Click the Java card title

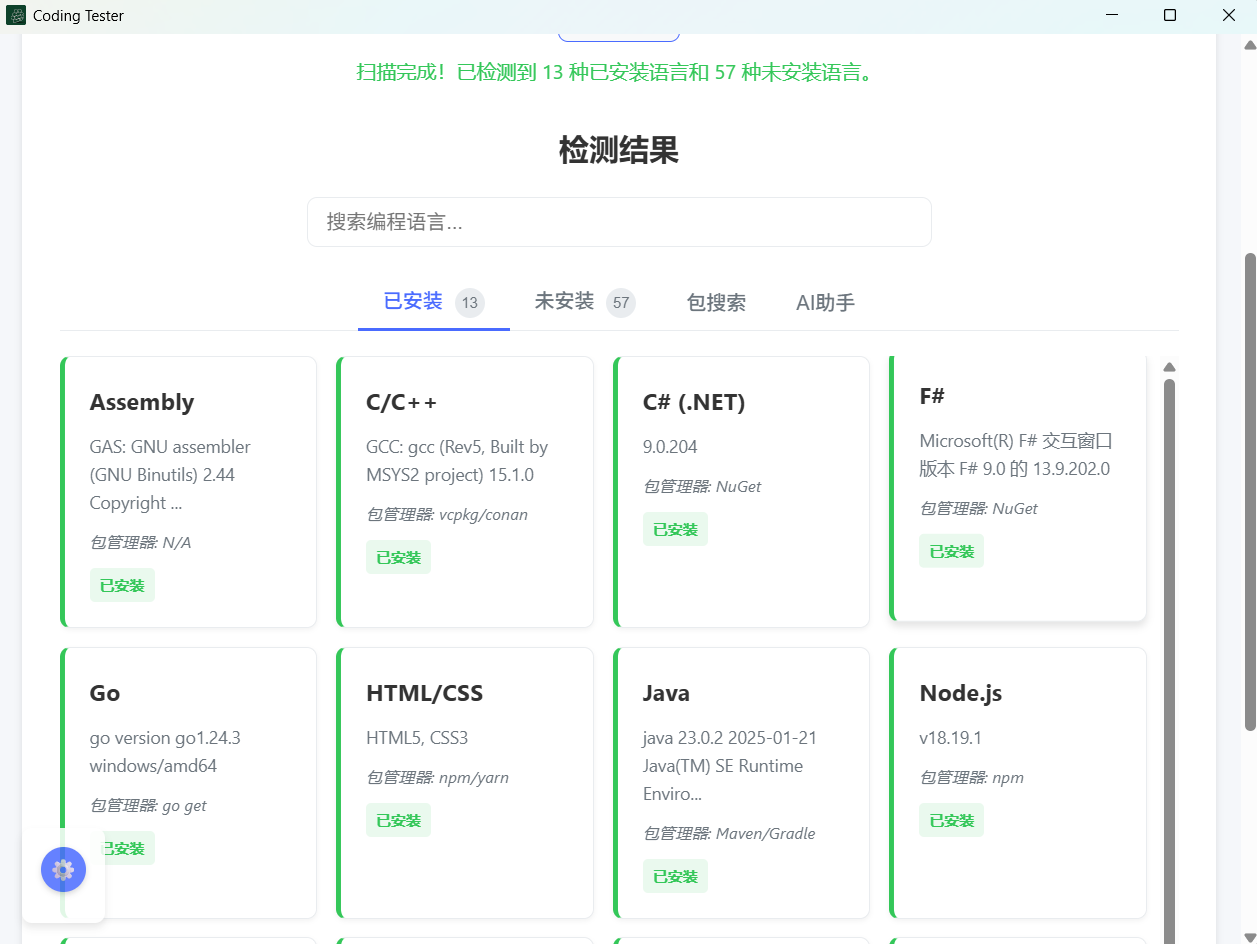click(x=666, y=693)
